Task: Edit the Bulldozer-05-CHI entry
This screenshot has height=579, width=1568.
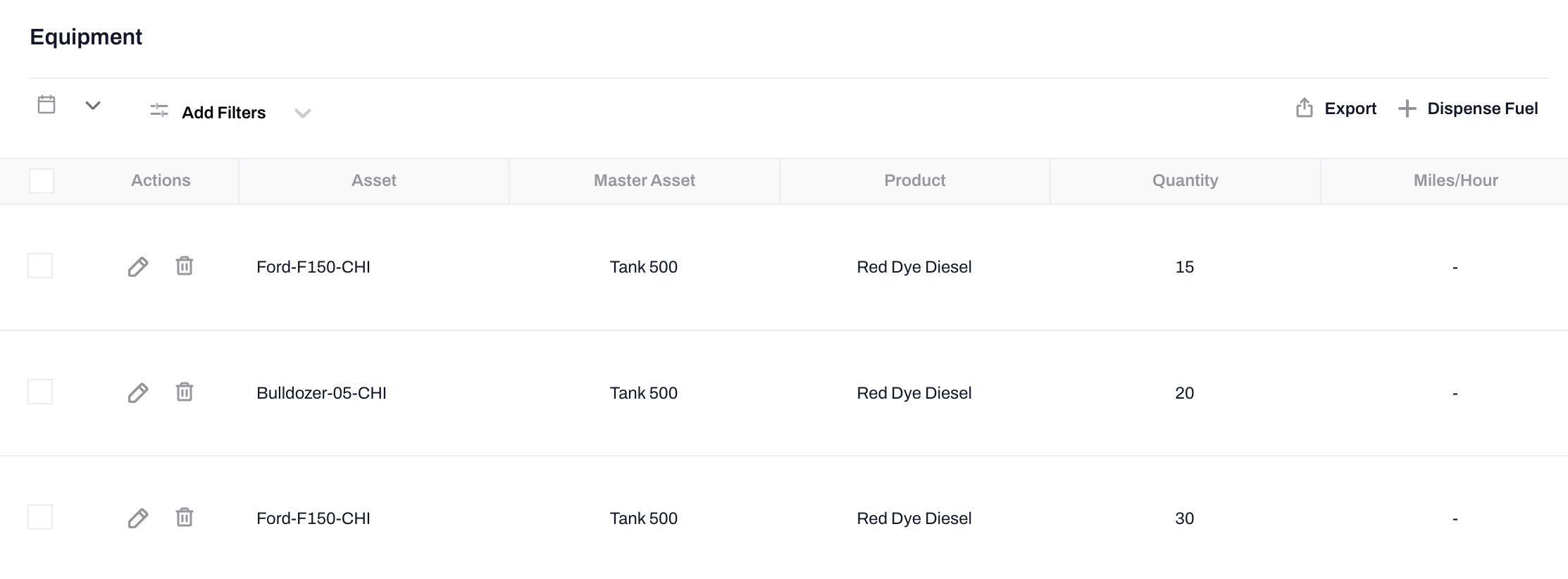Action: 138,392
